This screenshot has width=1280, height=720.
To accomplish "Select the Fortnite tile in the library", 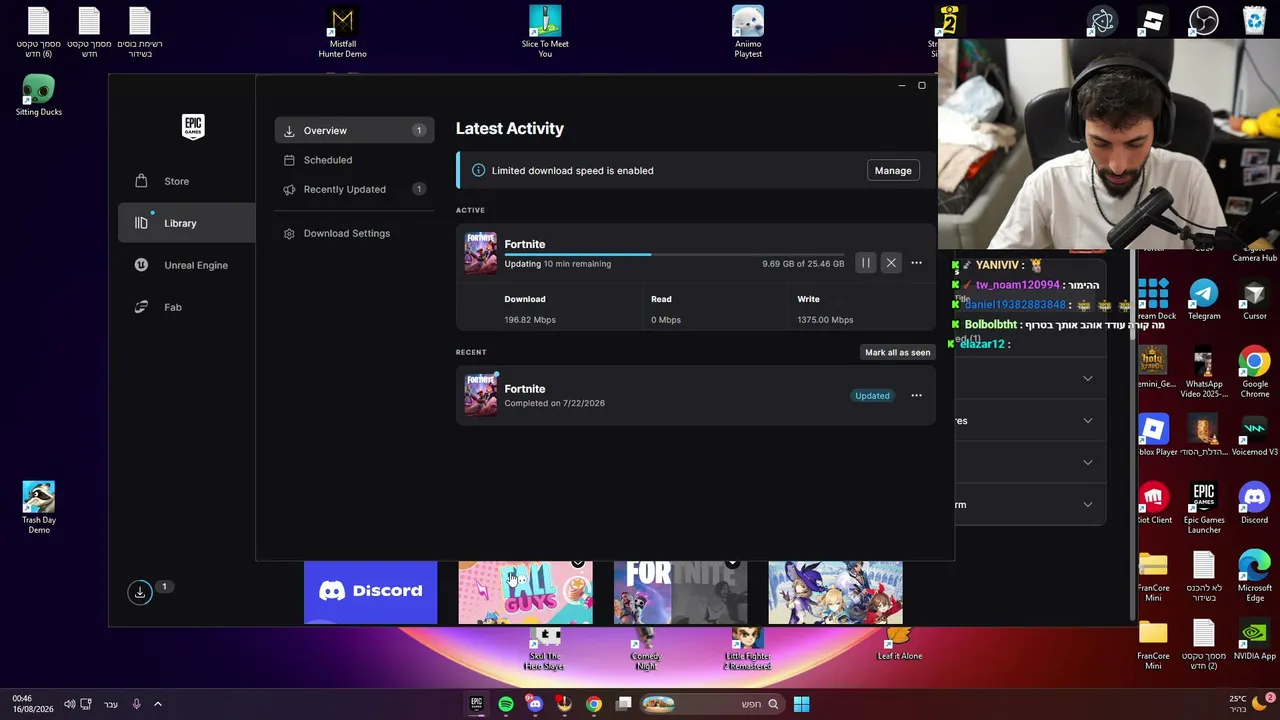I will [x=680, y=592].
